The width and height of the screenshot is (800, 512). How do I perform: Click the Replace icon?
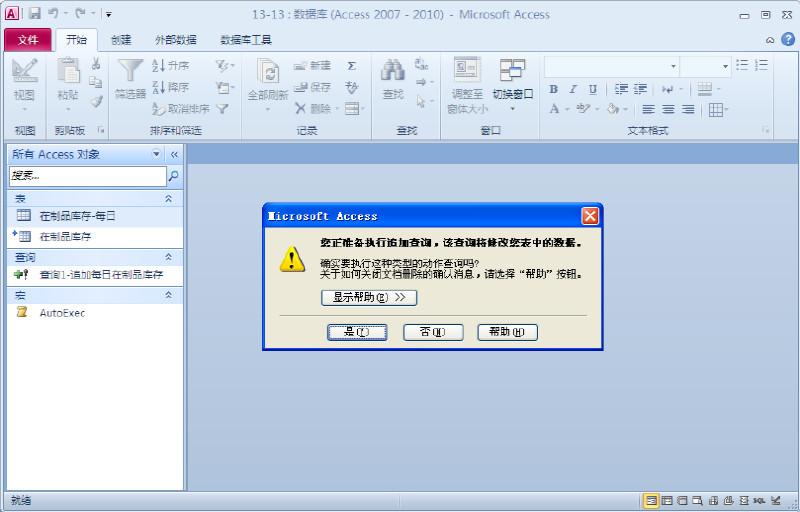click(x=421, y=64)
